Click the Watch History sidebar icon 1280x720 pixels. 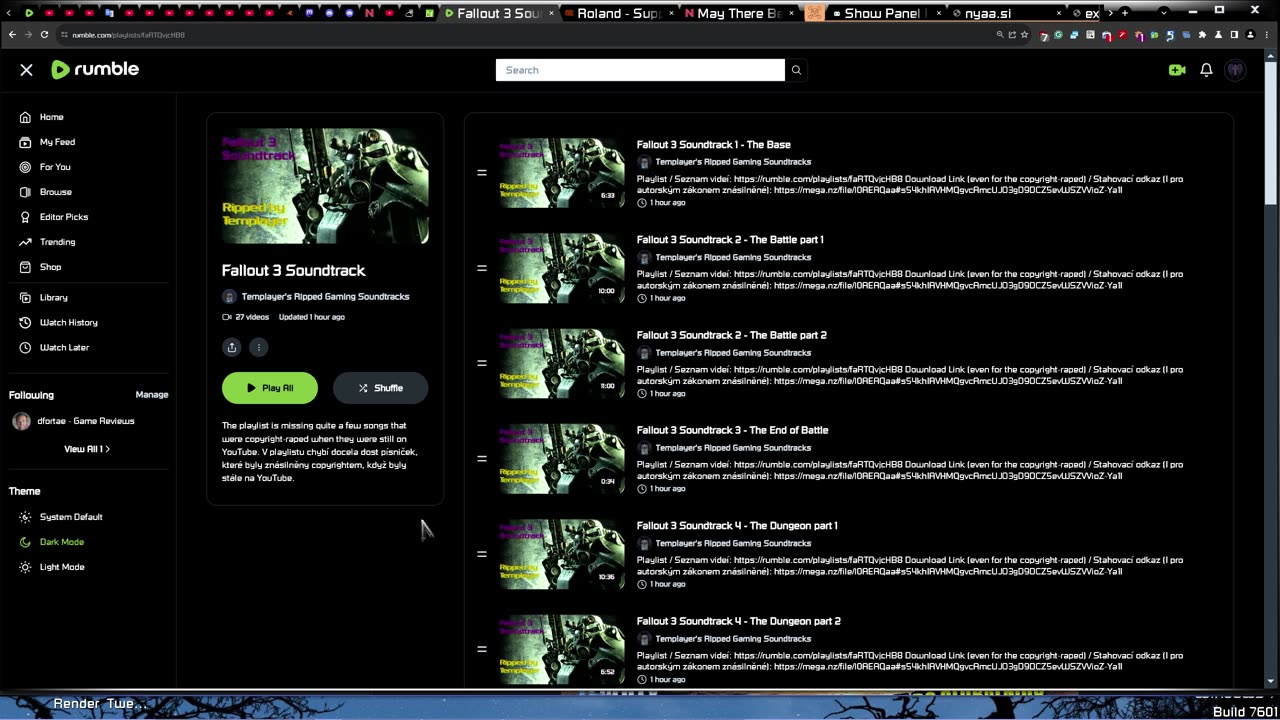pos(25,323)
